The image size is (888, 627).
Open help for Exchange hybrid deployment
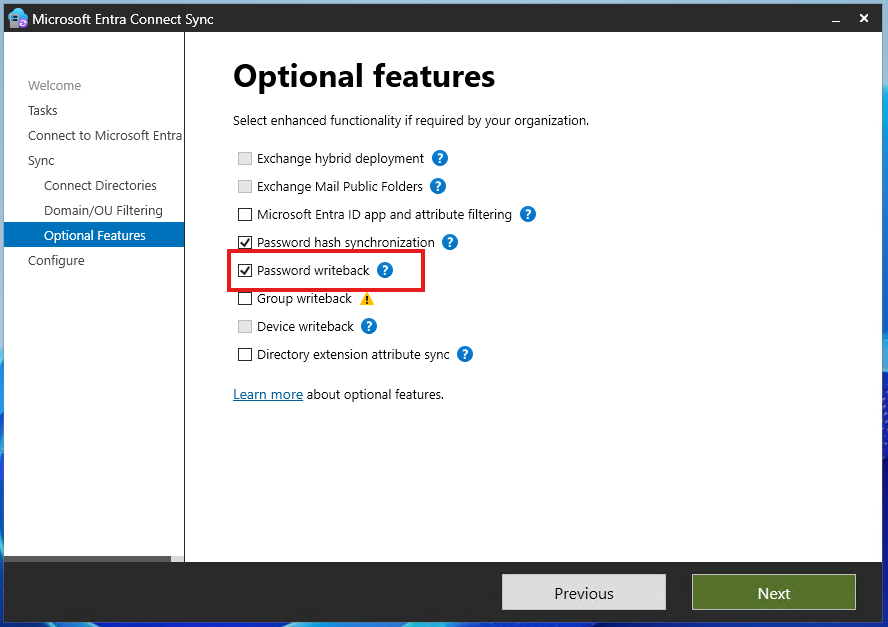click(439, 158)
